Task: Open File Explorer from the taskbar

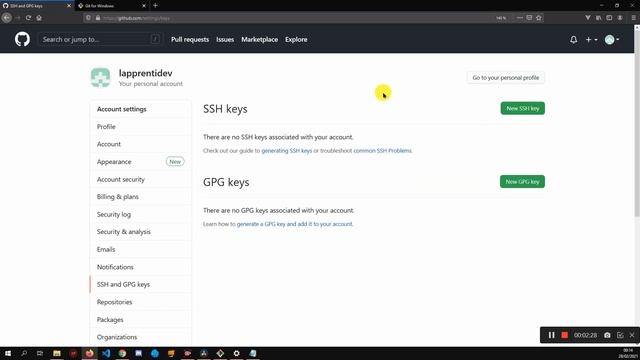Action: click(57, 353)
